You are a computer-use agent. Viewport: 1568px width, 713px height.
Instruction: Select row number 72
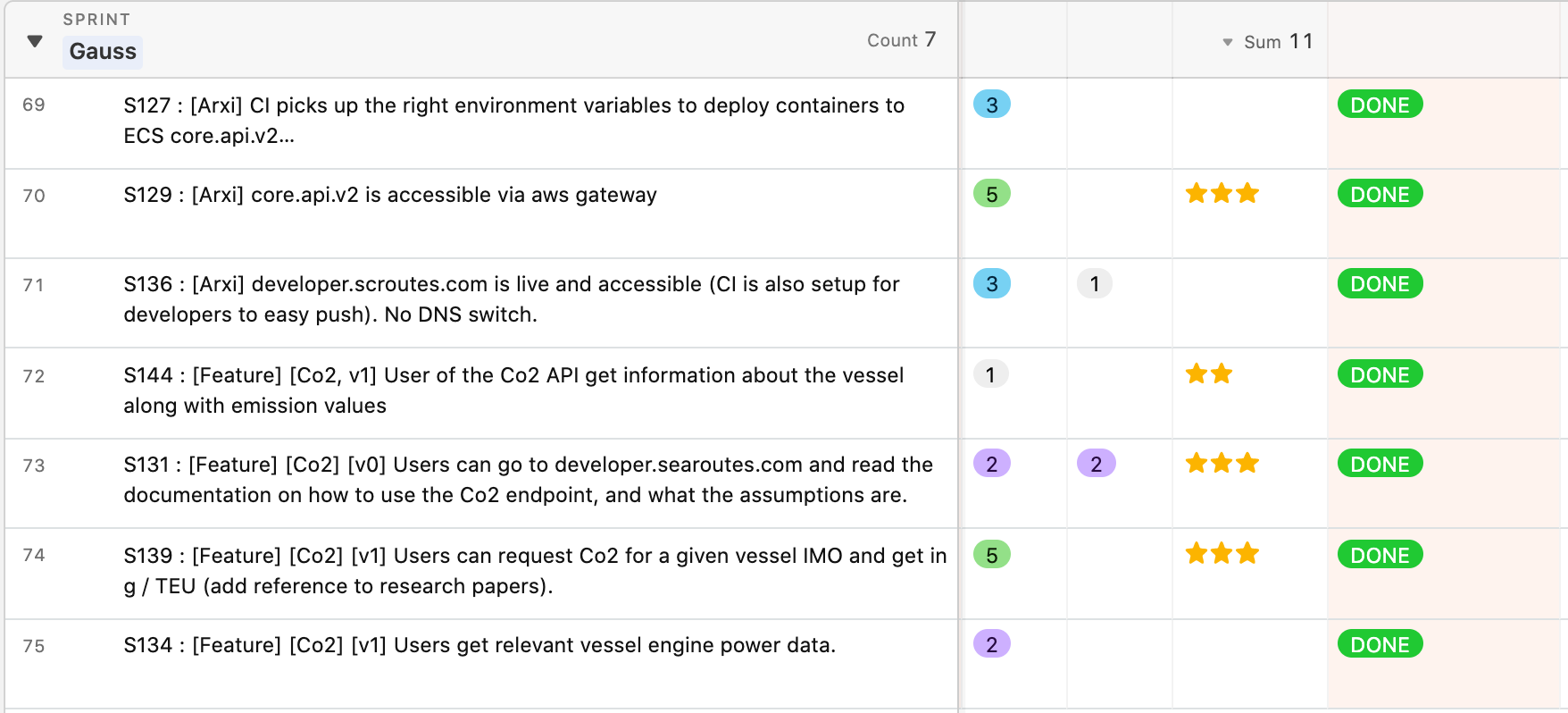(x=34, y=376)
